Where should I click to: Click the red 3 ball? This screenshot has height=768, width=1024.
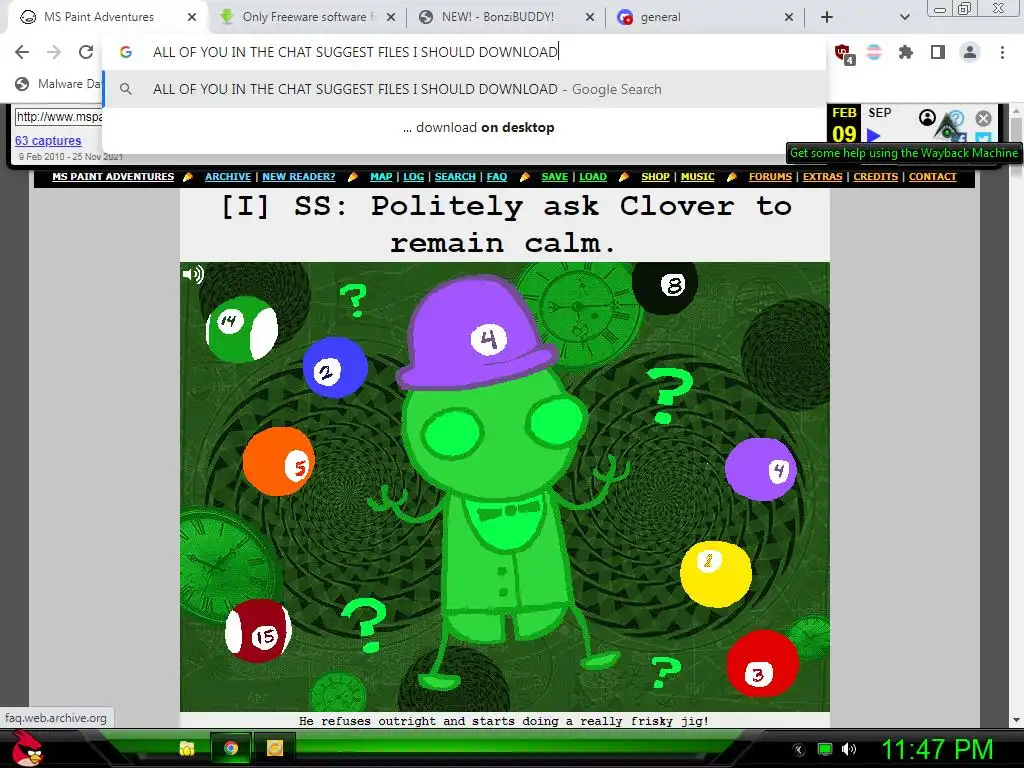coord(762,664)
